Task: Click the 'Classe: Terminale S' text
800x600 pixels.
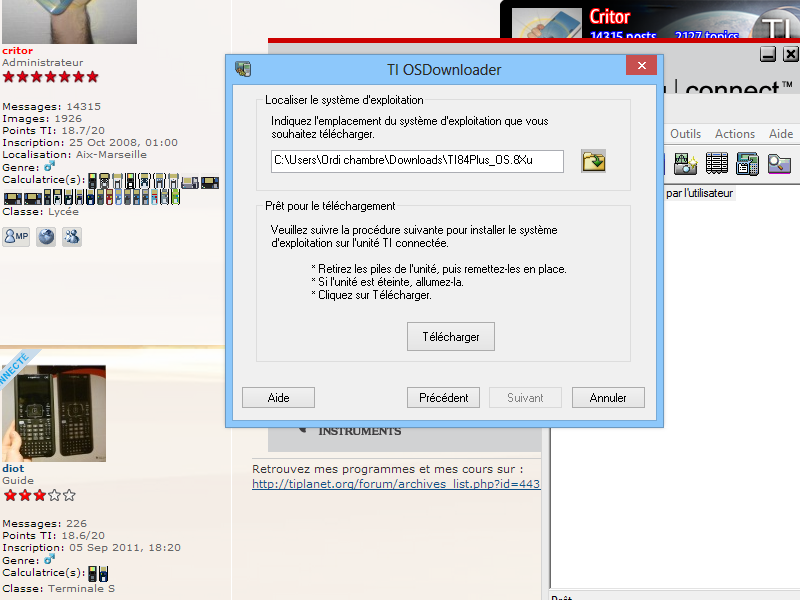Action: coord(59,589)
